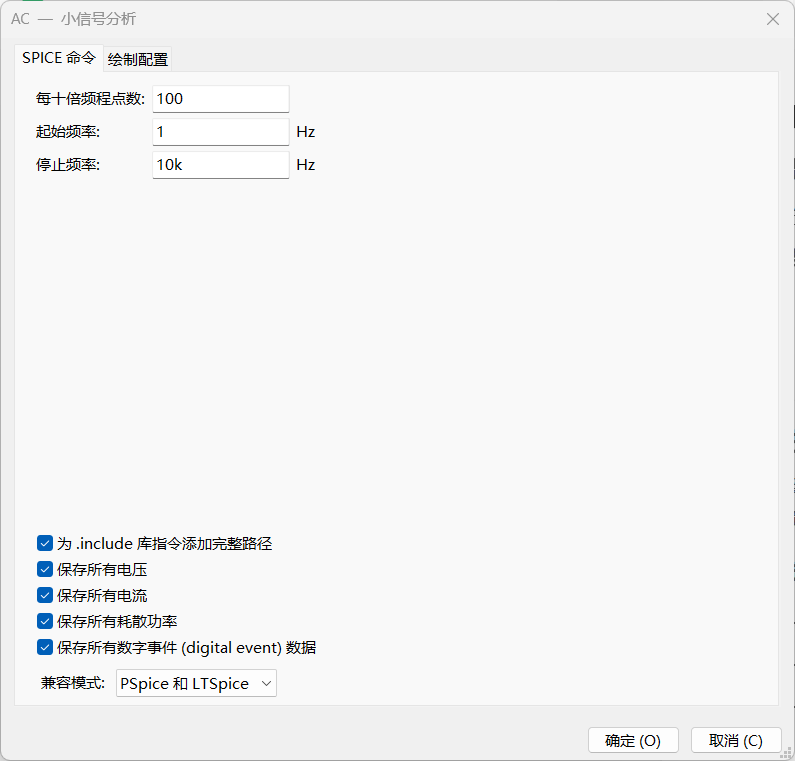
Task: Switch to the SPICE 命令 tab
Action: [x=59, y=58]
